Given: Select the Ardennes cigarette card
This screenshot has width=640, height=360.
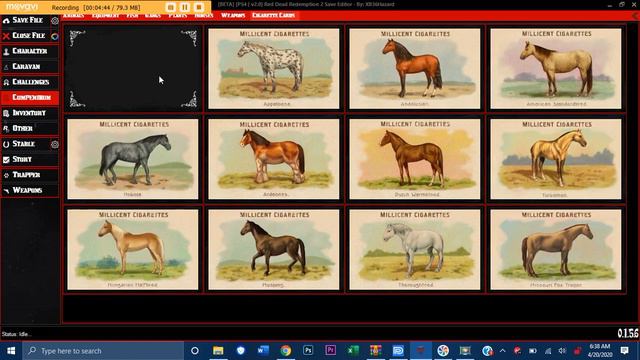Looking at the screenshot, I should click(x=273, y=159).
